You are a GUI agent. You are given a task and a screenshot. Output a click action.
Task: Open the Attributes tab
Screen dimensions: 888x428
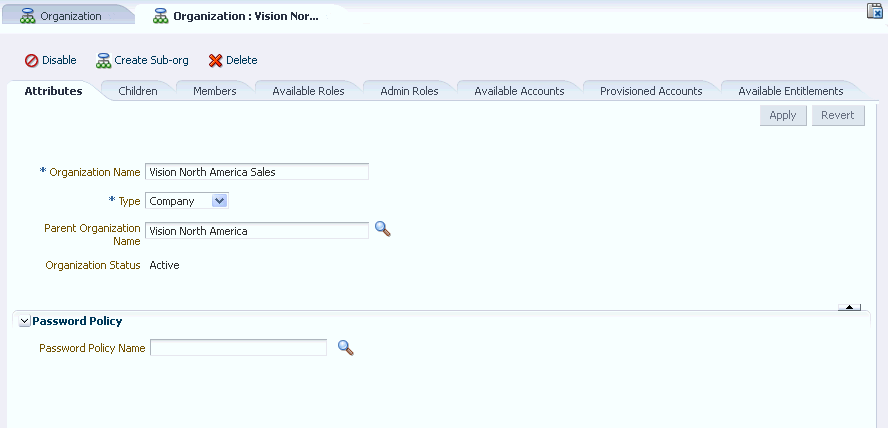click(x=53, y=91)
